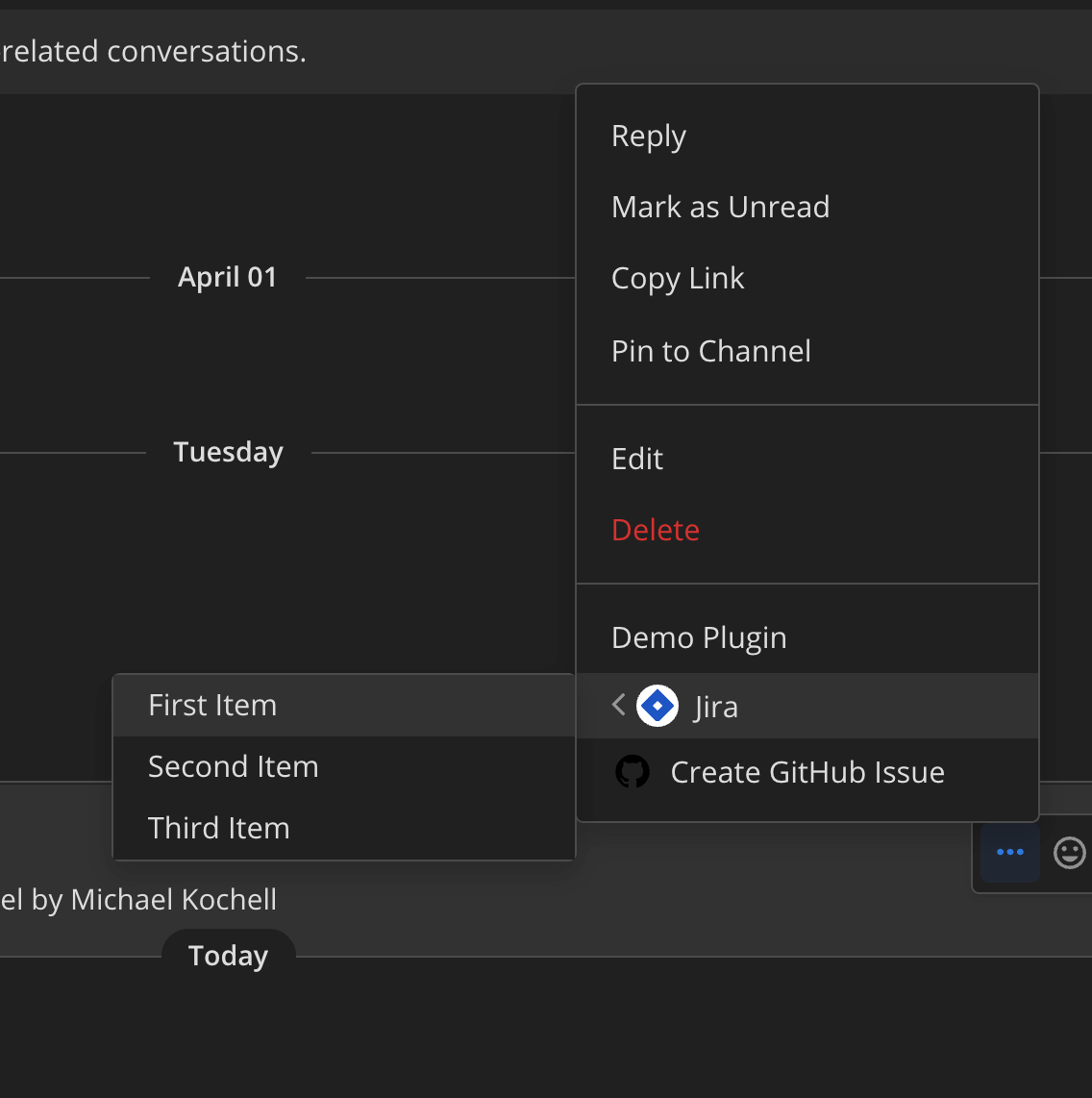Choose Second Item in the submenu
Viewport: 1092px width, 1098px height.
[234, 766]
